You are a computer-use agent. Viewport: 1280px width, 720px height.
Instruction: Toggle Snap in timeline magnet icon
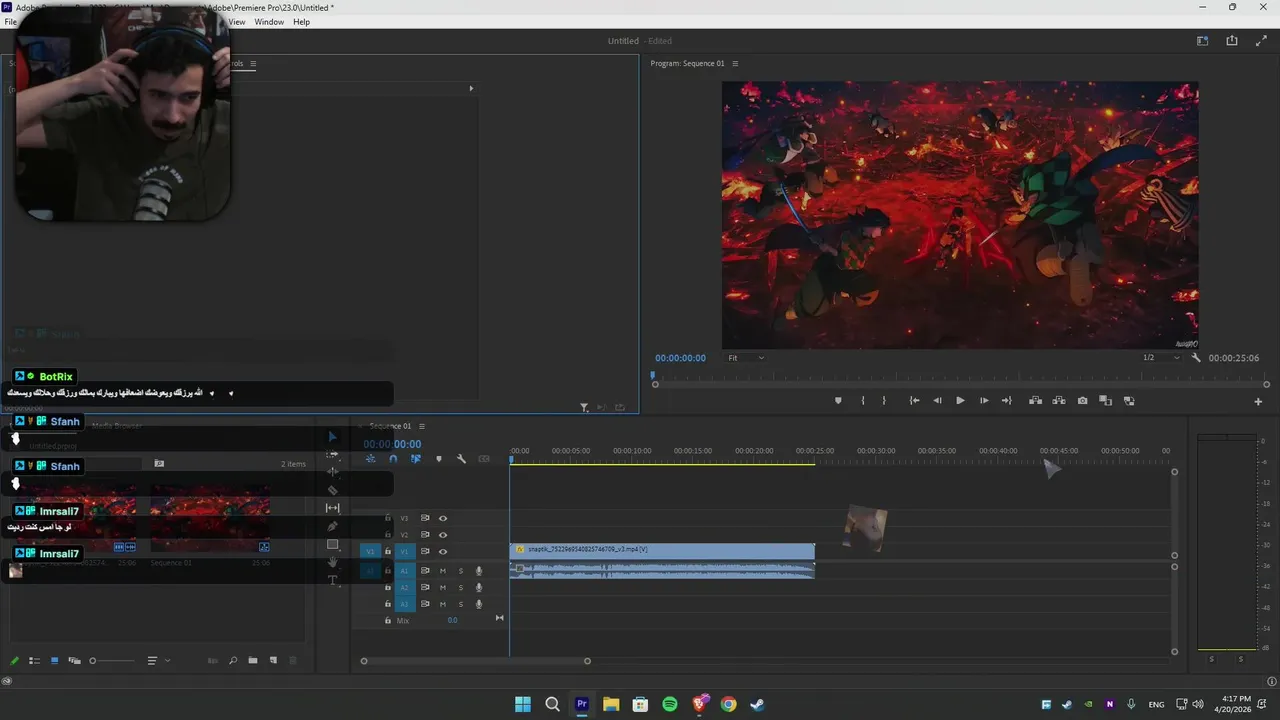393,459
